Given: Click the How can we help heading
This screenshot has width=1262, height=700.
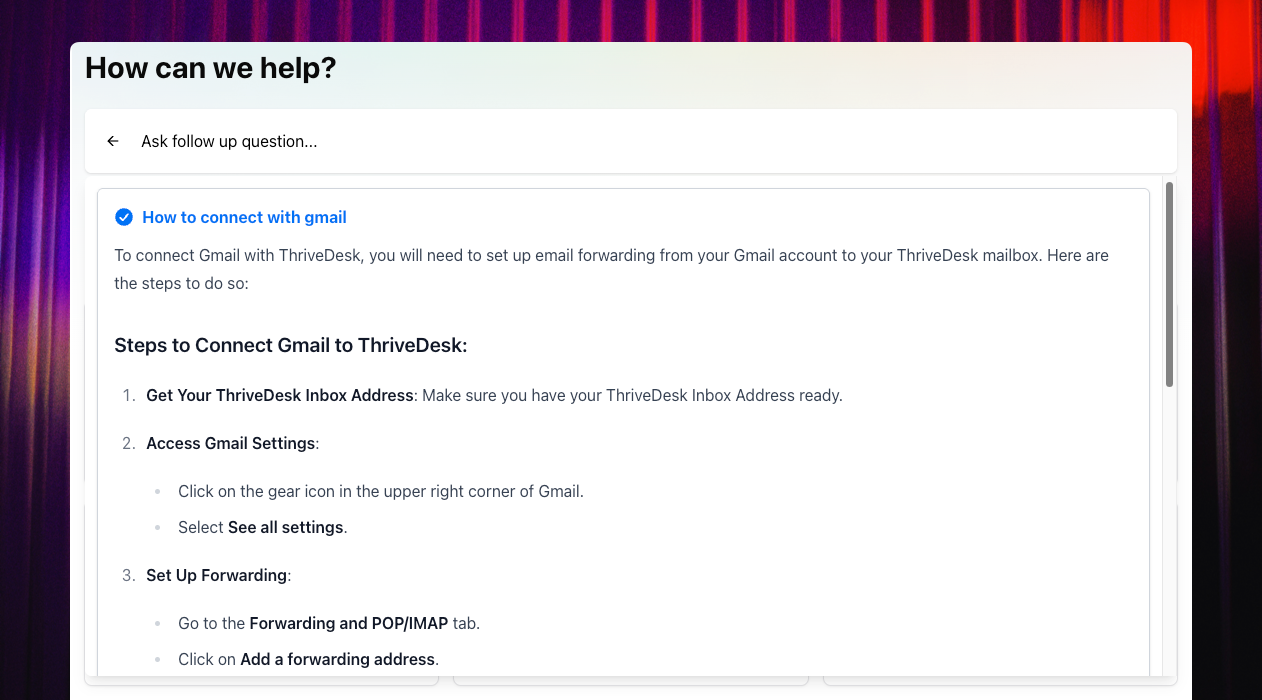Looking at the screenshot, I should pos(211,68).
